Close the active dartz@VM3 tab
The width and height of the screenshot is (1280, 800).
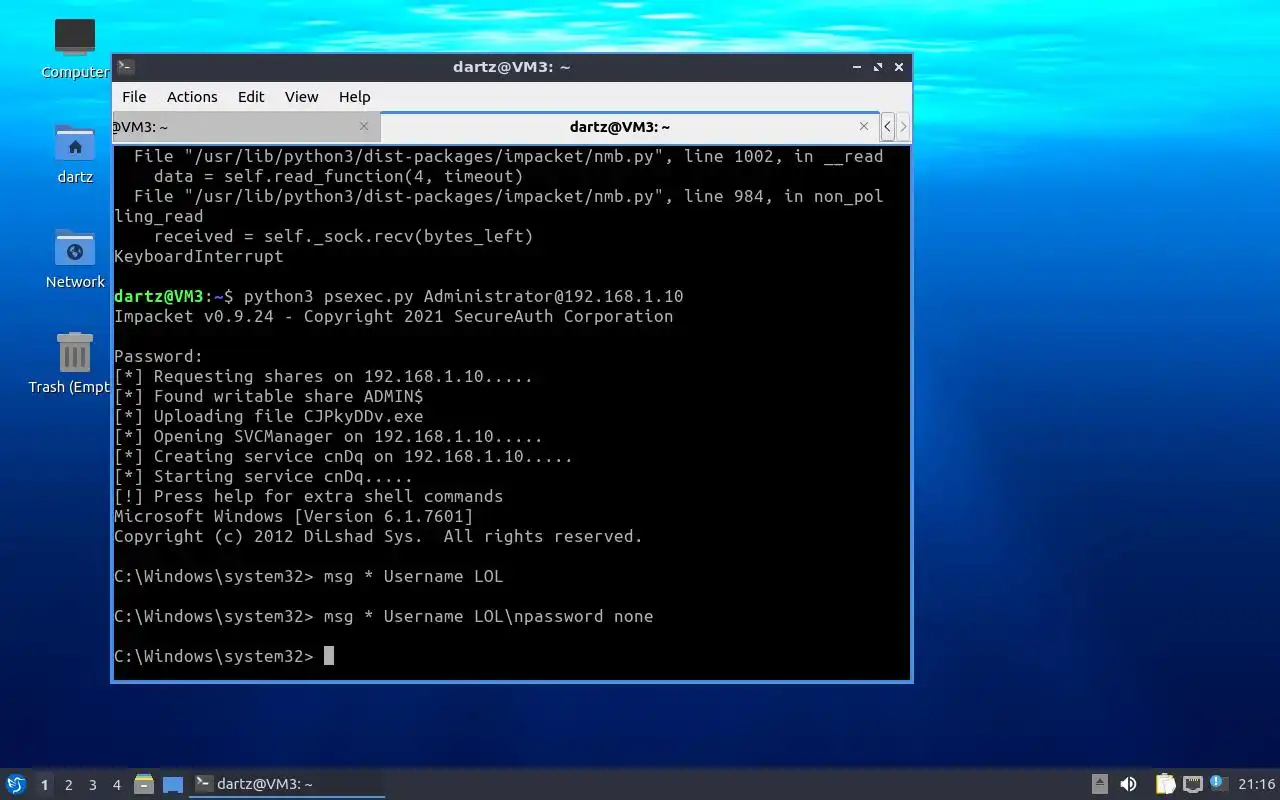pyautogui.click(x=864, y=126)
